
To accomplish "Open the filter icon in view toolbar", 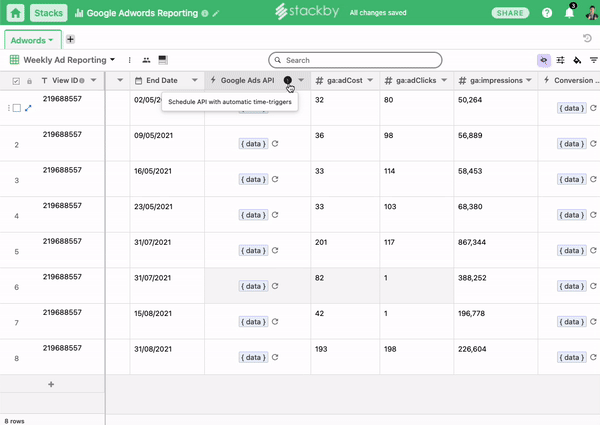I will pyautogui.click(x=594, y=60).
